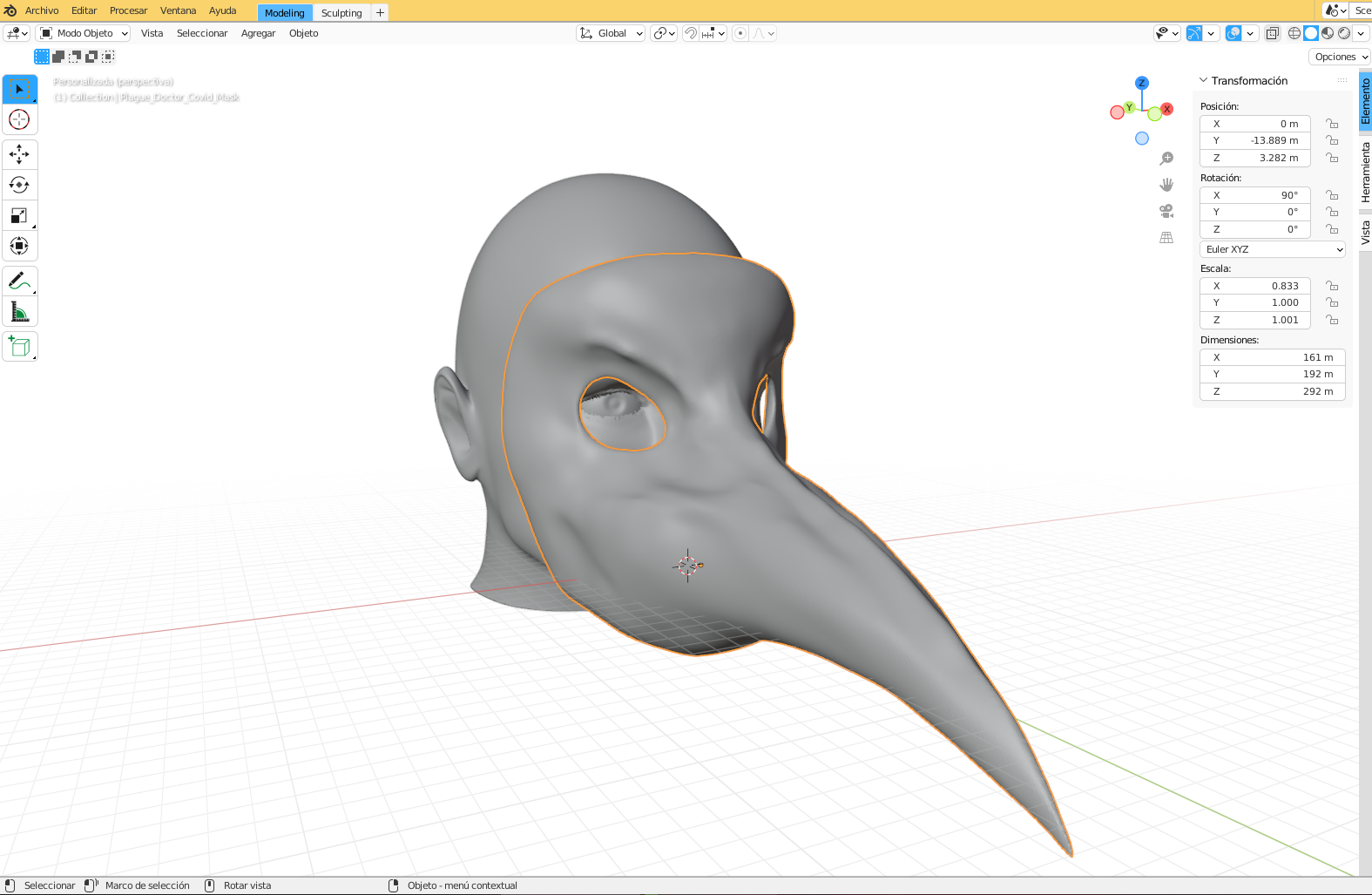Viewport: 1372px width, 895px height.
Task: Switch to orthographic/perspective grid view icon
Action: [1166, 237]
